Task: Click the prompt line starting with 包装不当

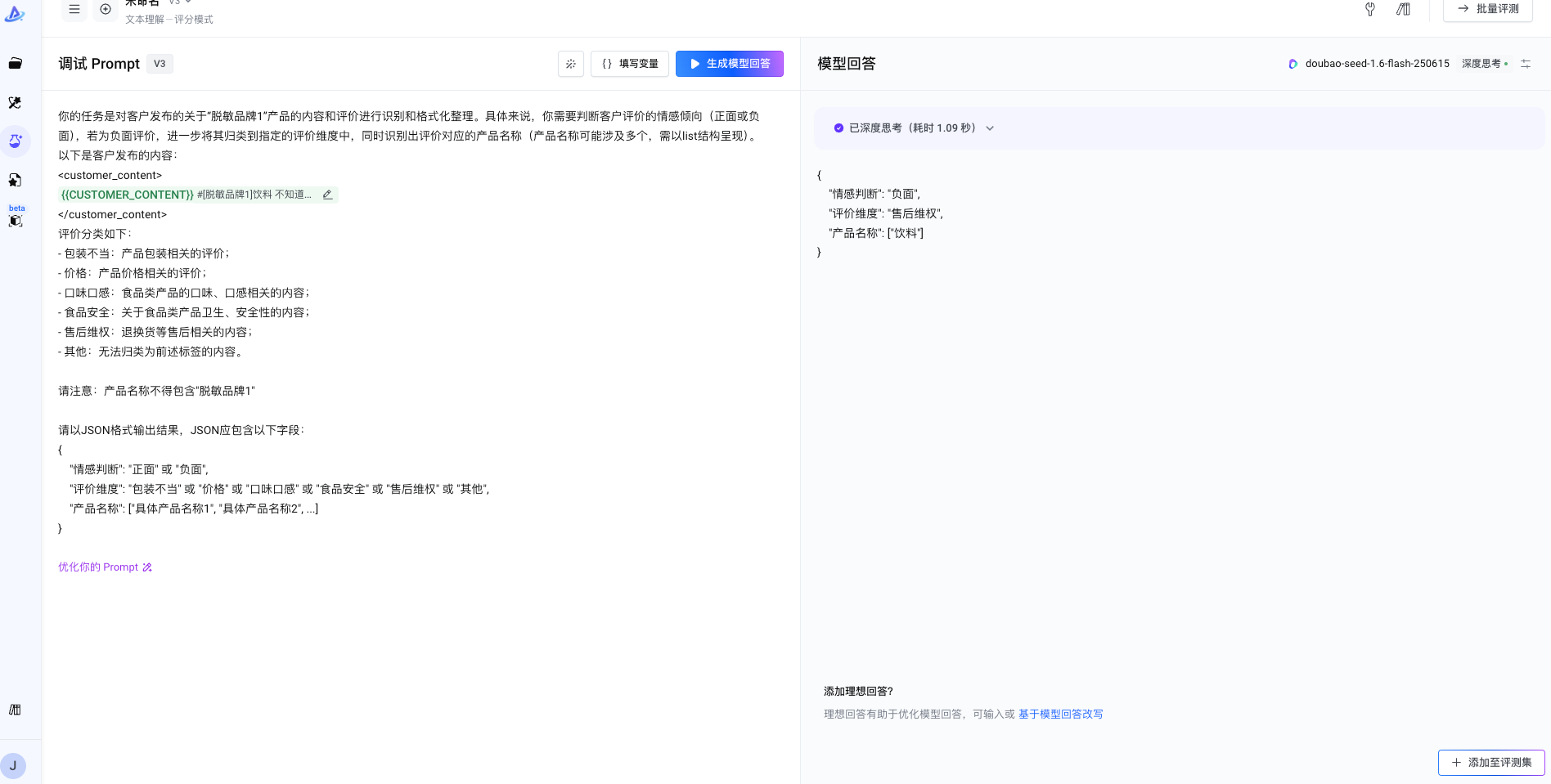Action: pos(144,253)
